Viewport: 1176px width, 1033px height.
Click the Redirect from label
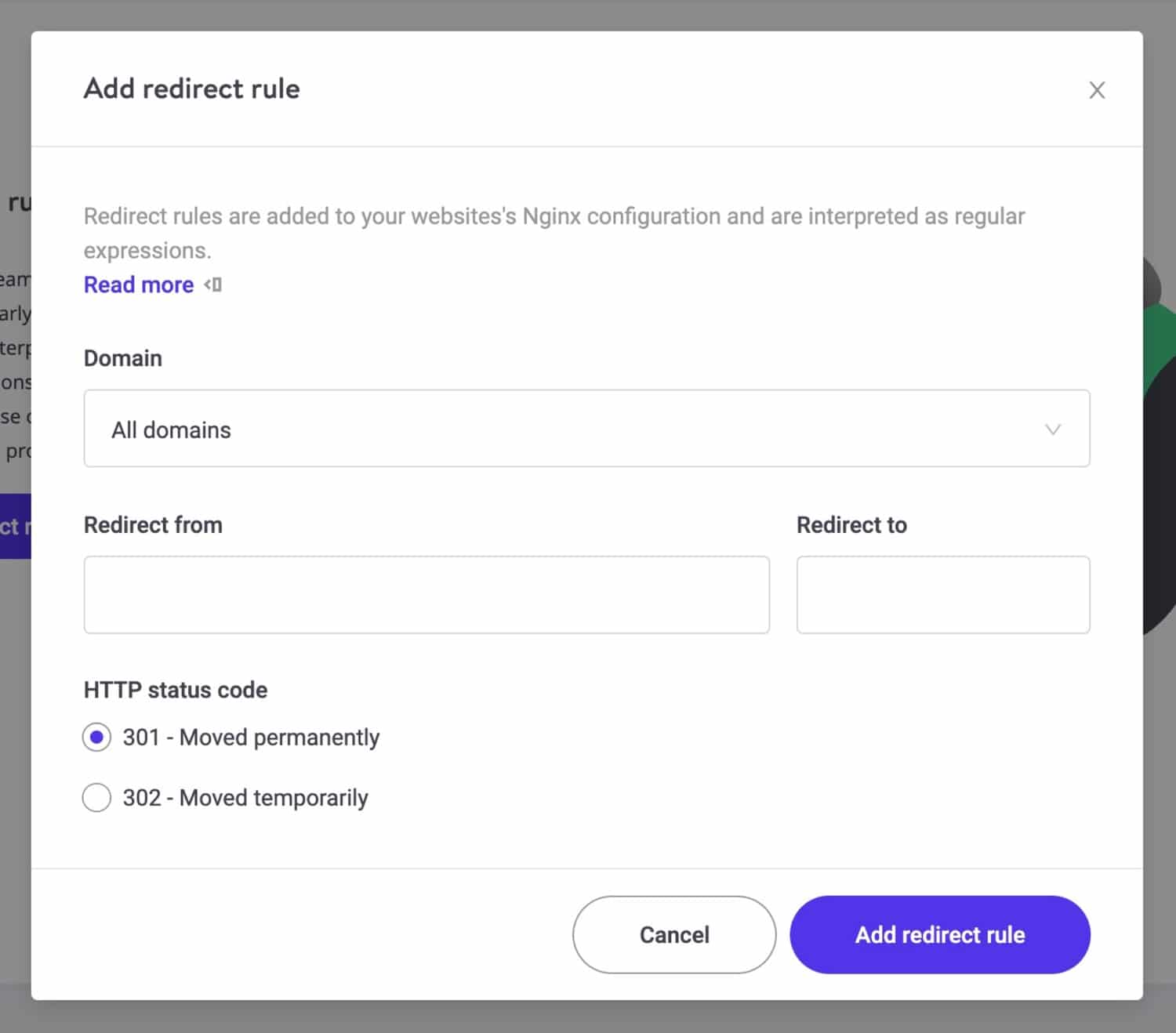(x=152, y=524)
